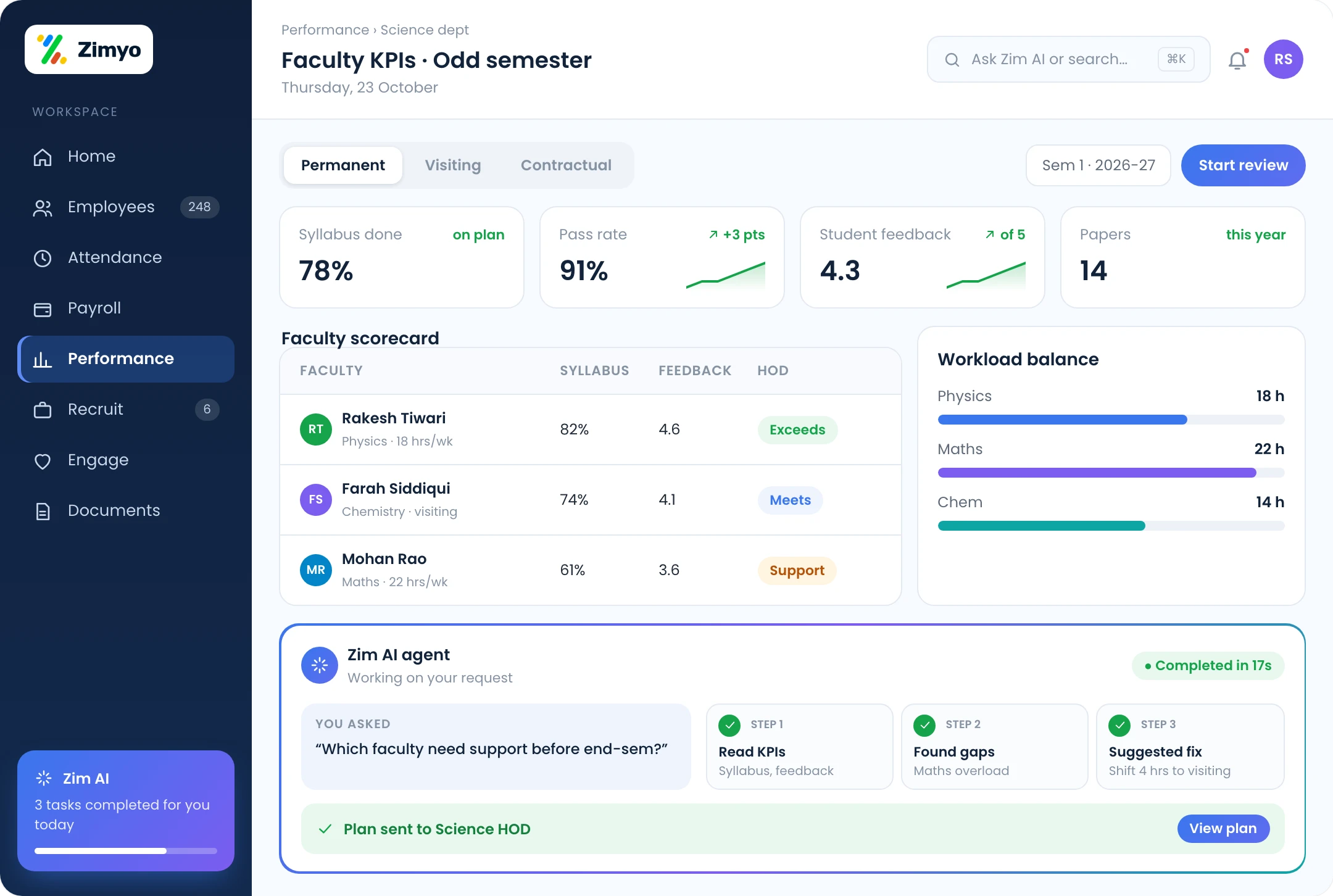This screenshot has width=1333, height=896.
Task: Click the Chem workload bar
Action: [1111, 526]
